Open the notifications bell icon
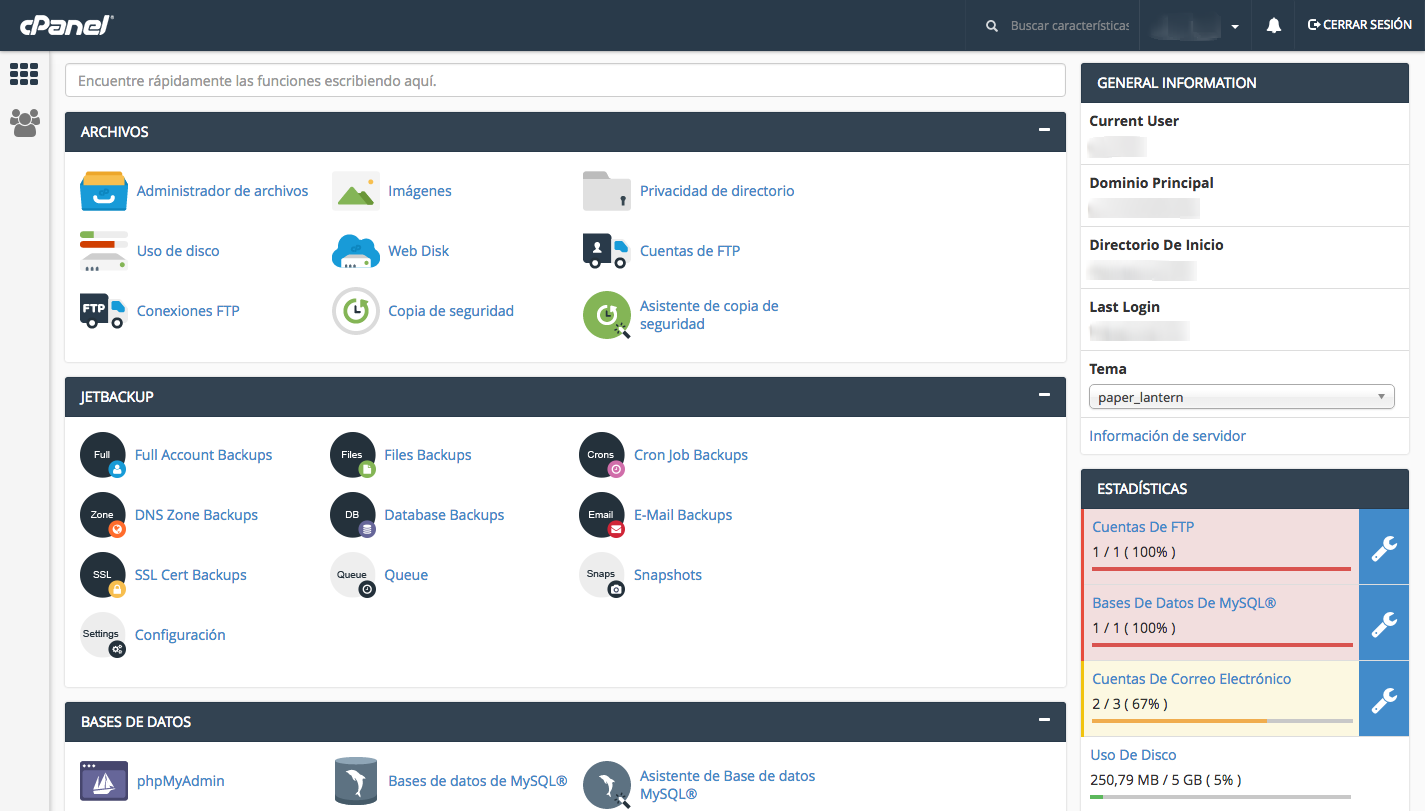This screenshot has height=811, width=1425. coord(1274,25)
